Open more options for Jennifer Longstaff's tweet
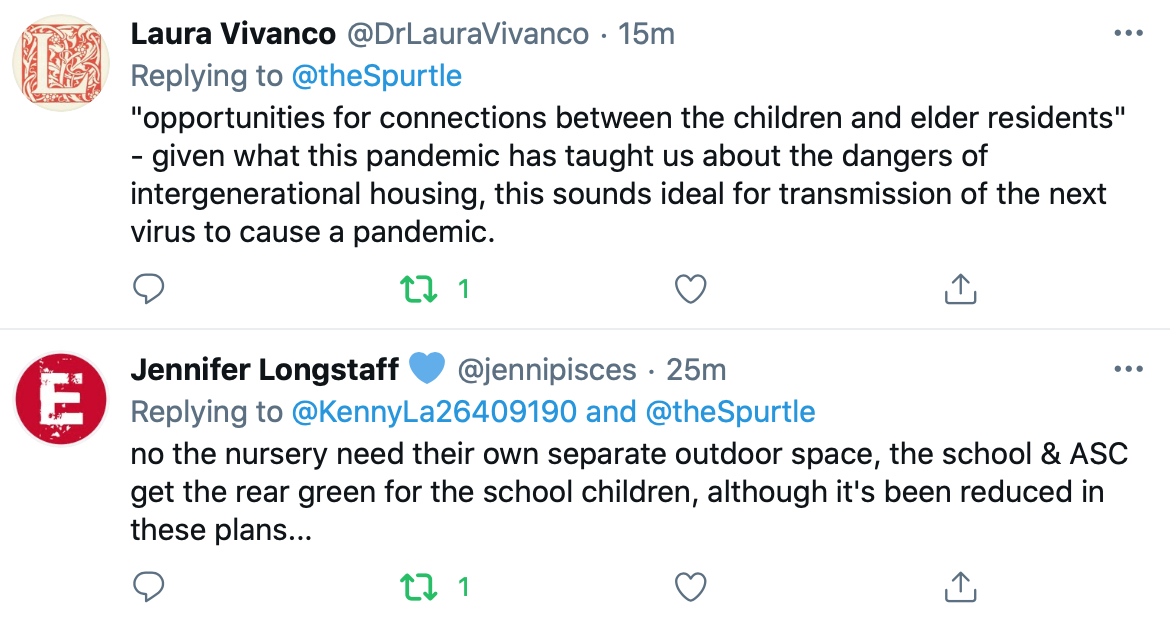This screenshot has width=1170, height=618. [1128, 369]
